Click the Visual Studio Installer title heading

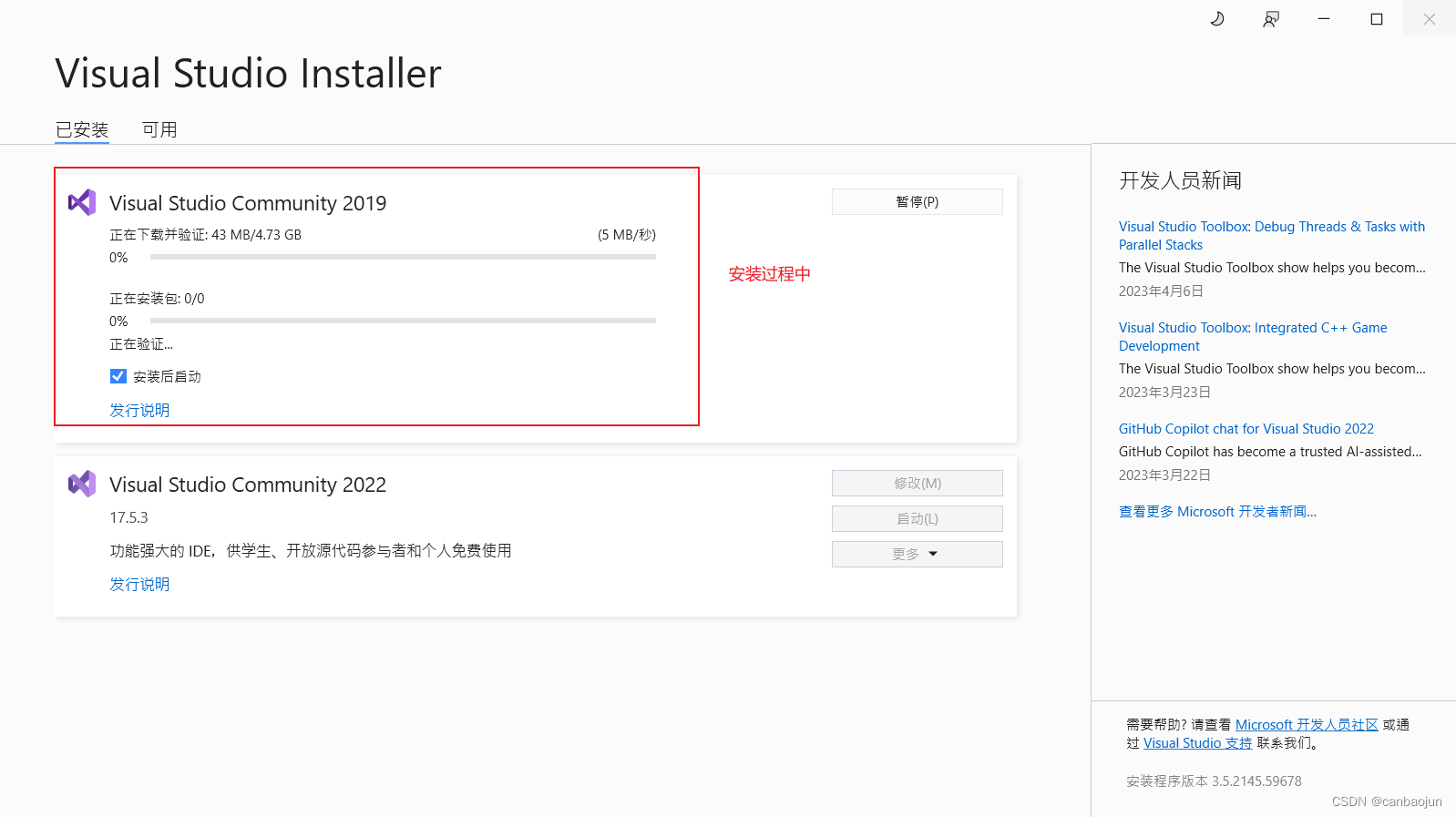point(248,73)
